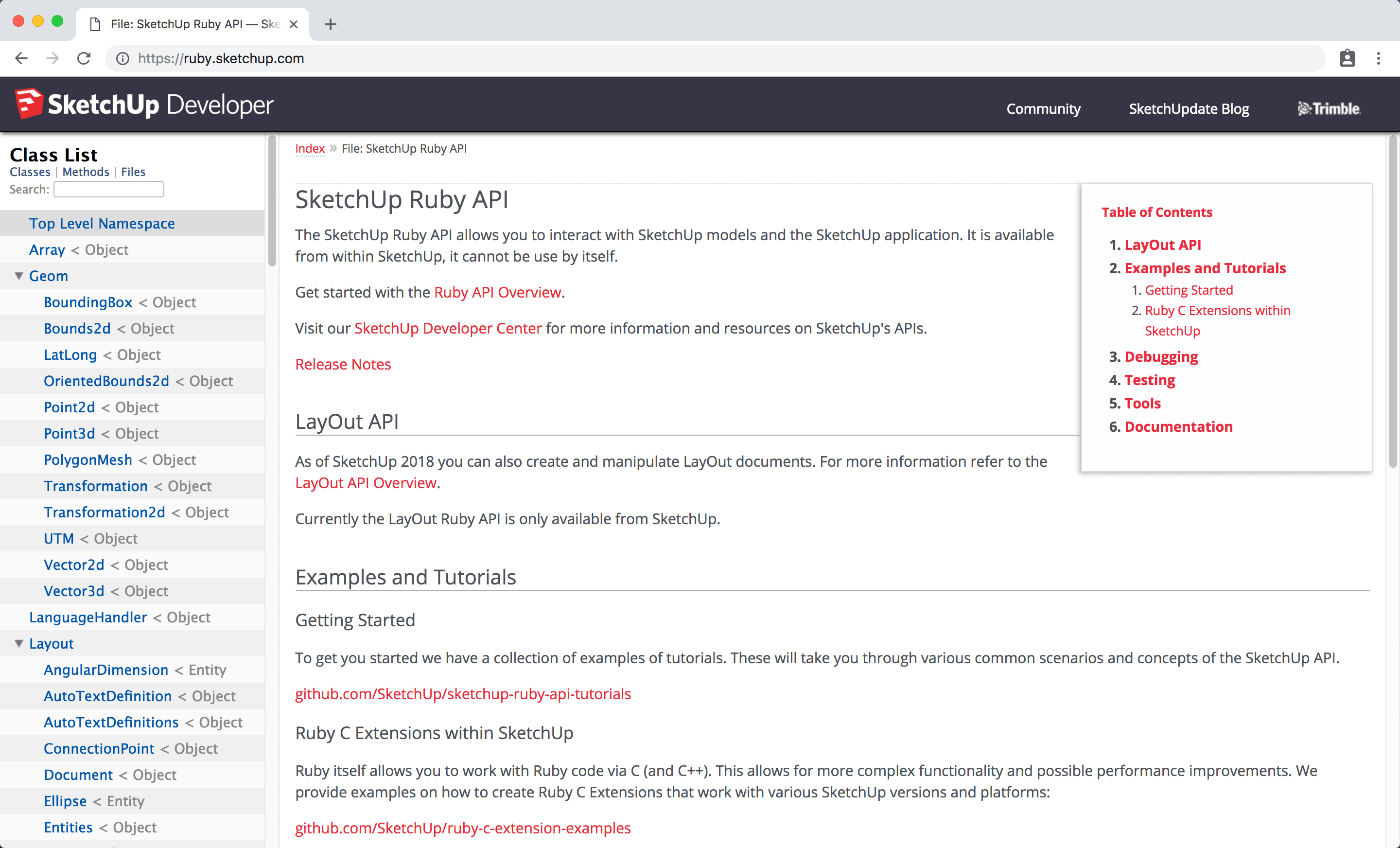Reload the page with the refresh icon
The image size is (1400, 848).
coord(84,58)
